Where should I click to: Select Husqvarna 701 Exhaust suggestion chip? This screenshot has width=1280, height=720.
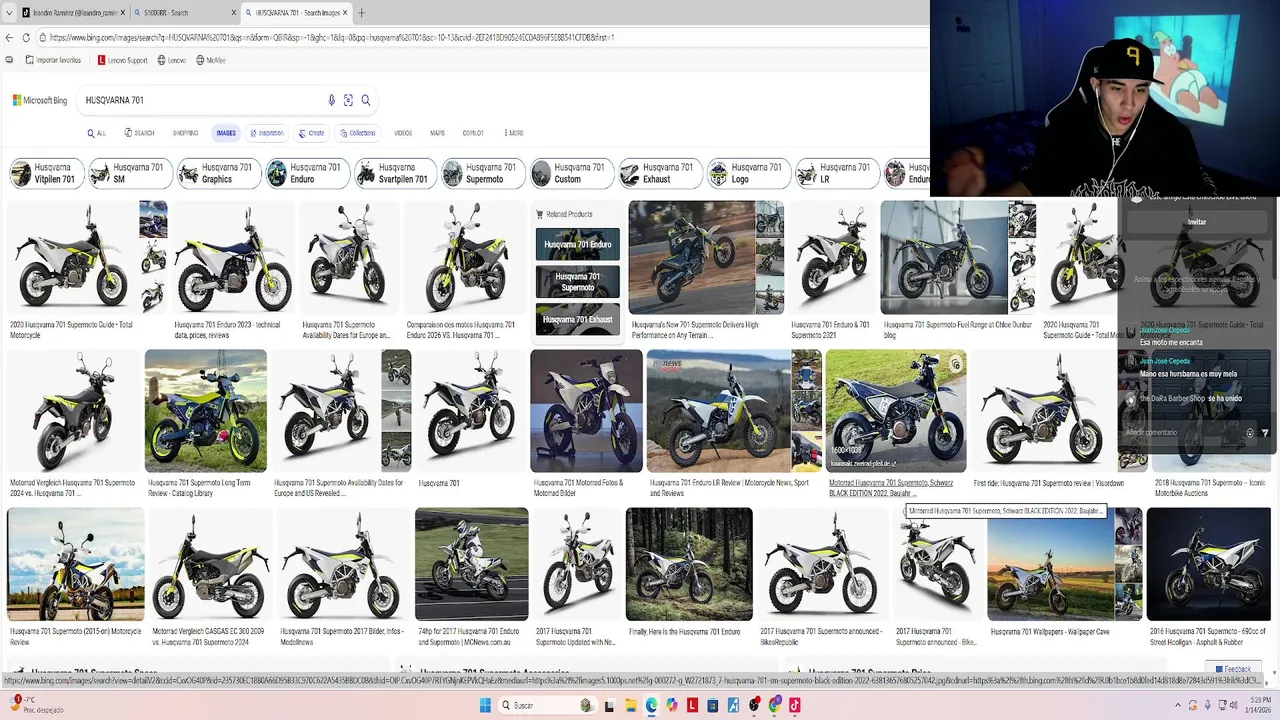point(659,174)
